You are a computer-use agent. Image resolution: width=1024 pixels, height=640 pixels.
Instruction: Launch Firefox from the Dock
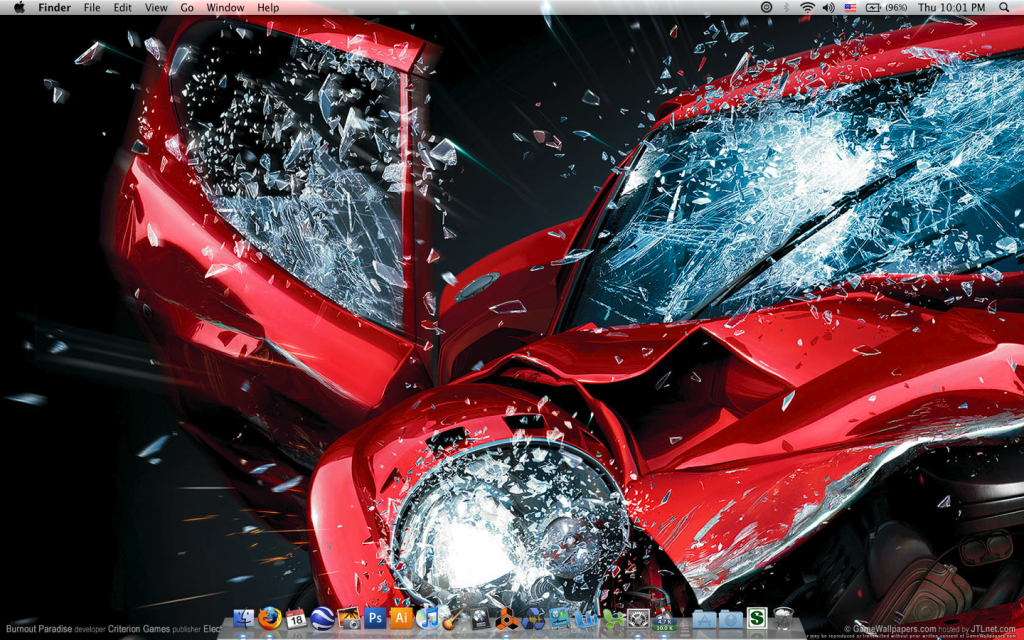(x=270, y=618)
